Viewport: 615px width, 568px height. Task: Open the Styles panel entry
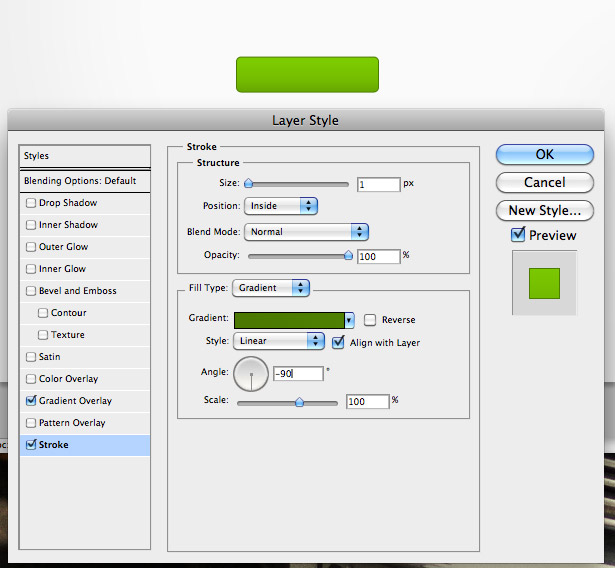pyautogui.click(x=85, y=156)
